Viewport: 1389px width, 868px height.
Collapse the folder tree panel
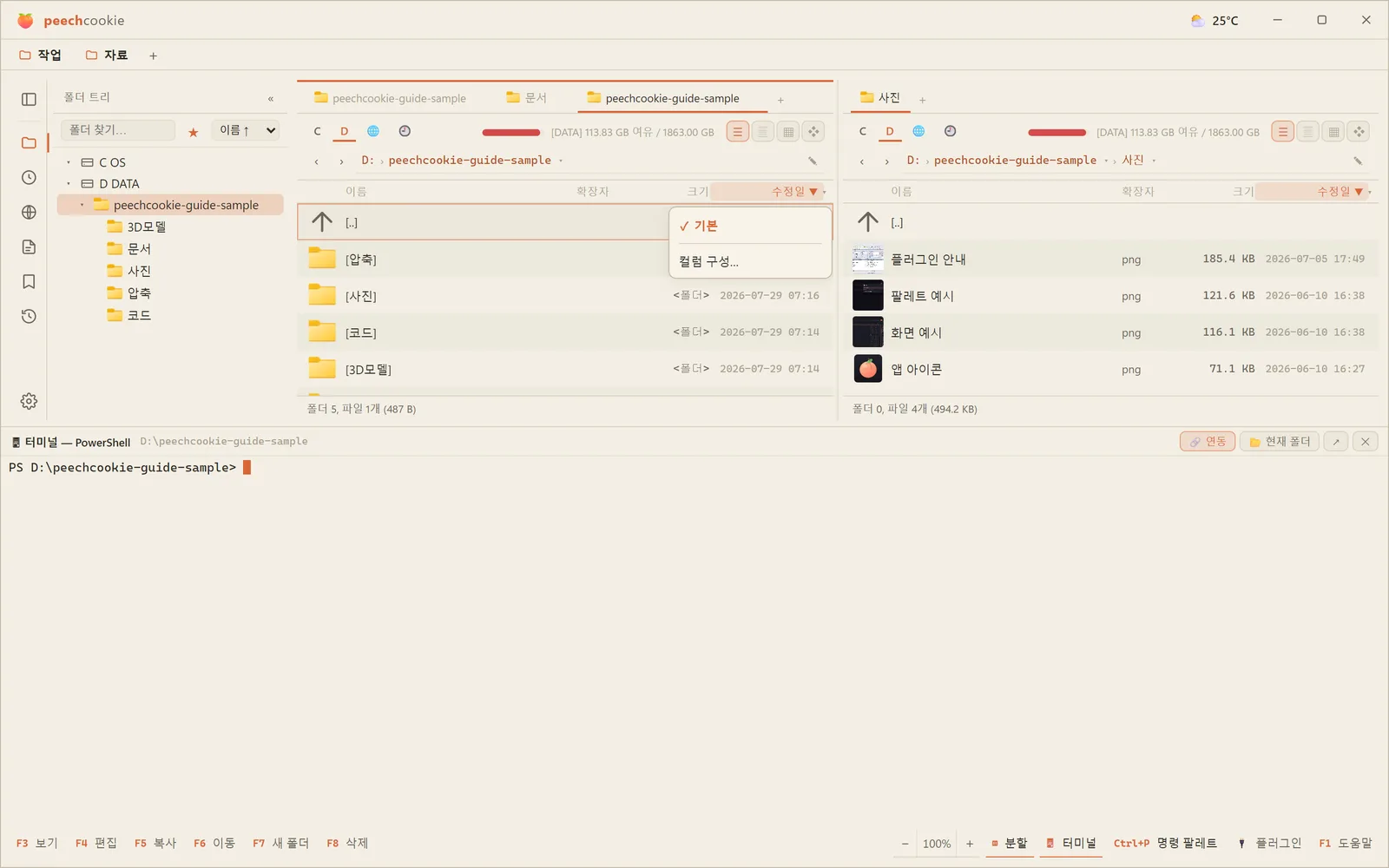pyautogui.click(x=271, y=99)
